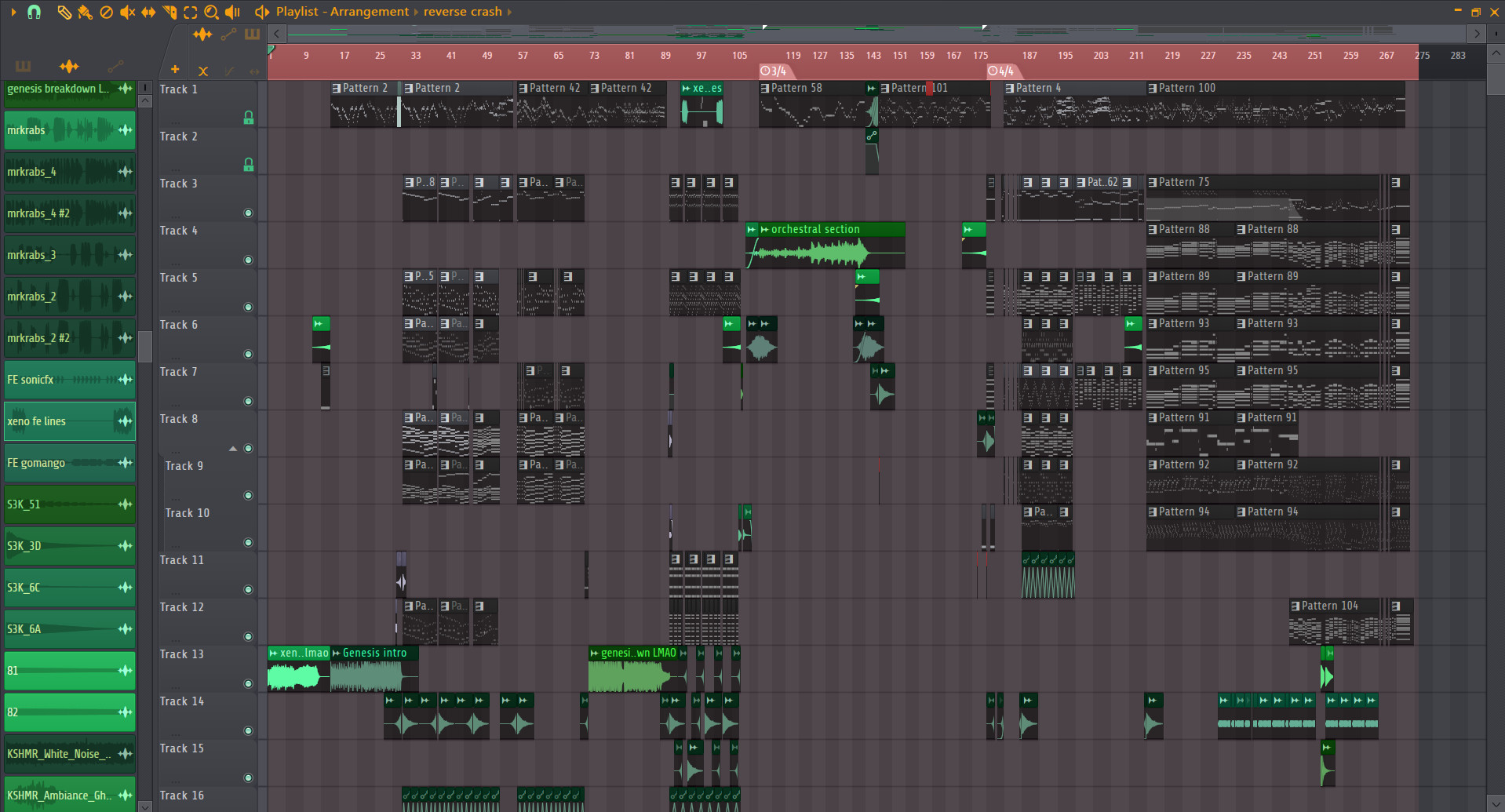1505x812 pixels.
Task: Select the Slice tool
Action: (169, 12)
